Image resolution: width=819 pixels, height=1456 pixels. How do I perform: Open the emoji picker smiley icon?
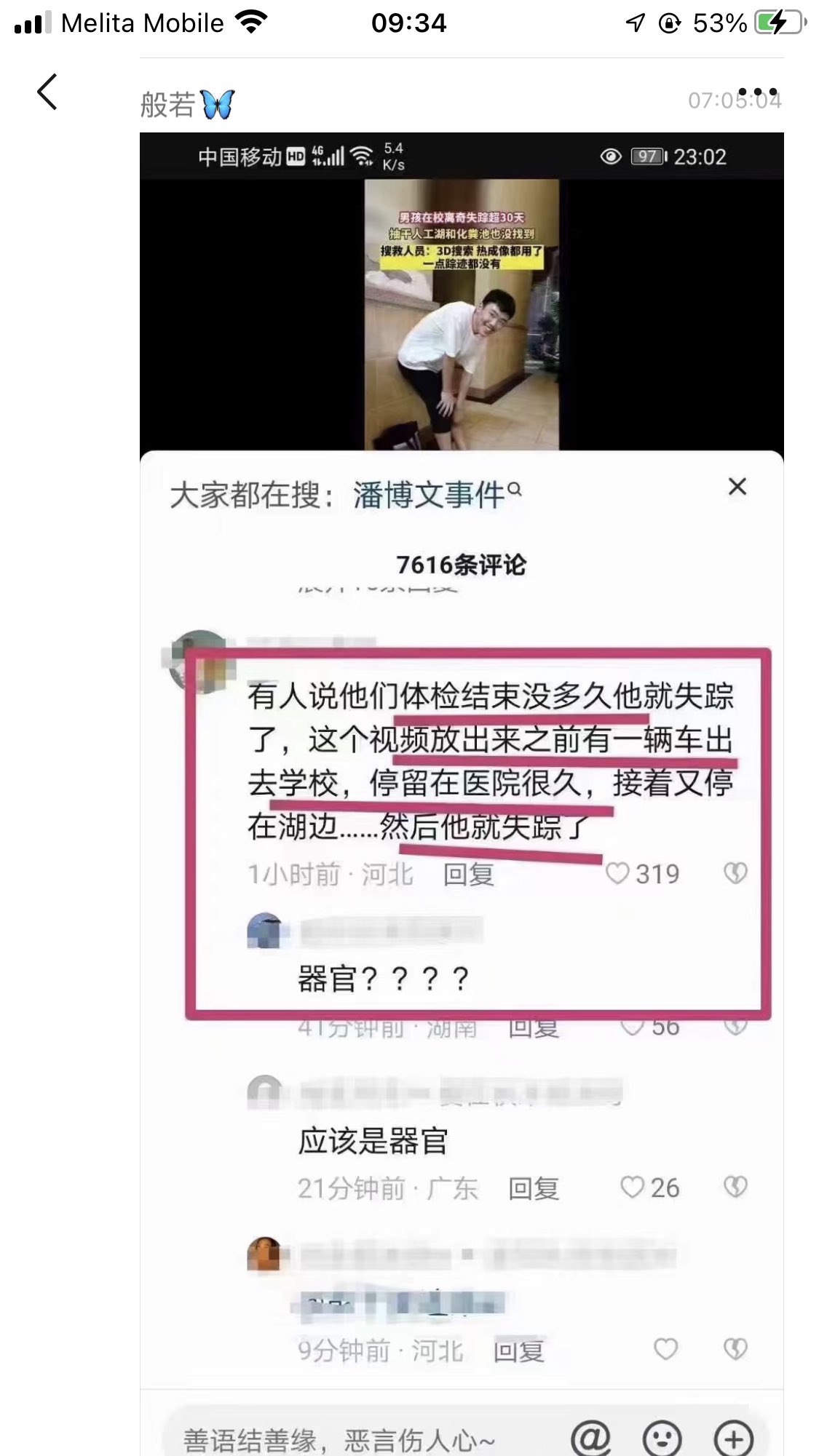[662, 1439]
